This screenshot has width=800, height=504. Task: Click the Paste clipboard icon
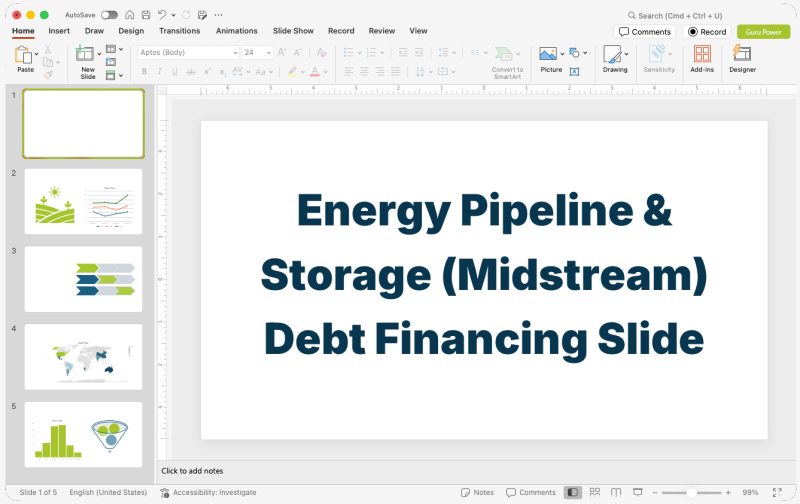pyautogui.click(x=23, y=55)
